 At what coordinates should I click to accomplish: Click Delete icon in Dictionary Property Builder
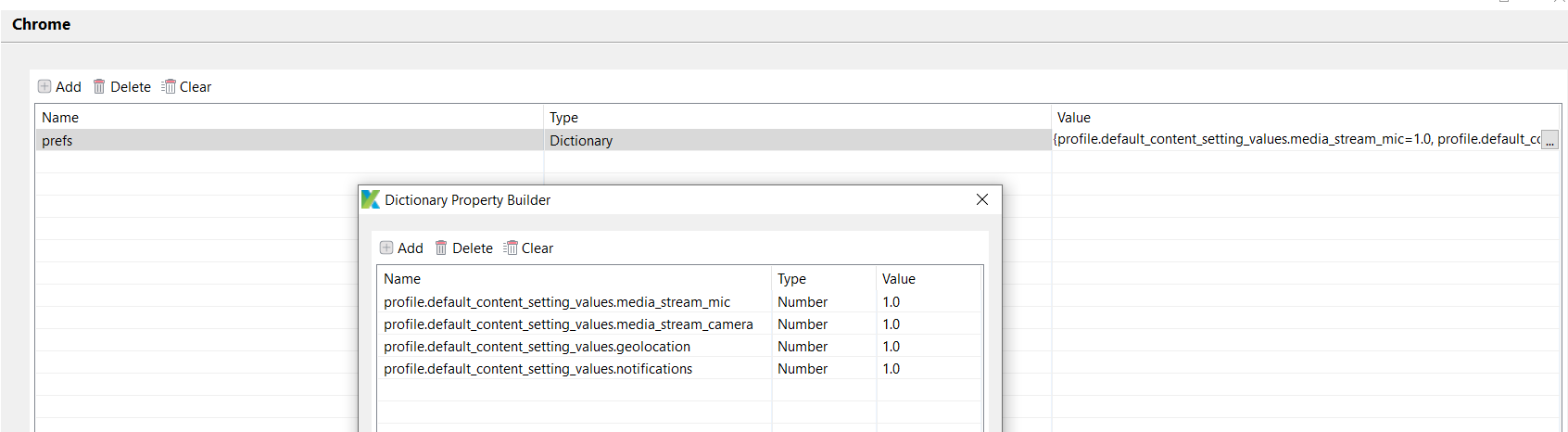[441, 248]
